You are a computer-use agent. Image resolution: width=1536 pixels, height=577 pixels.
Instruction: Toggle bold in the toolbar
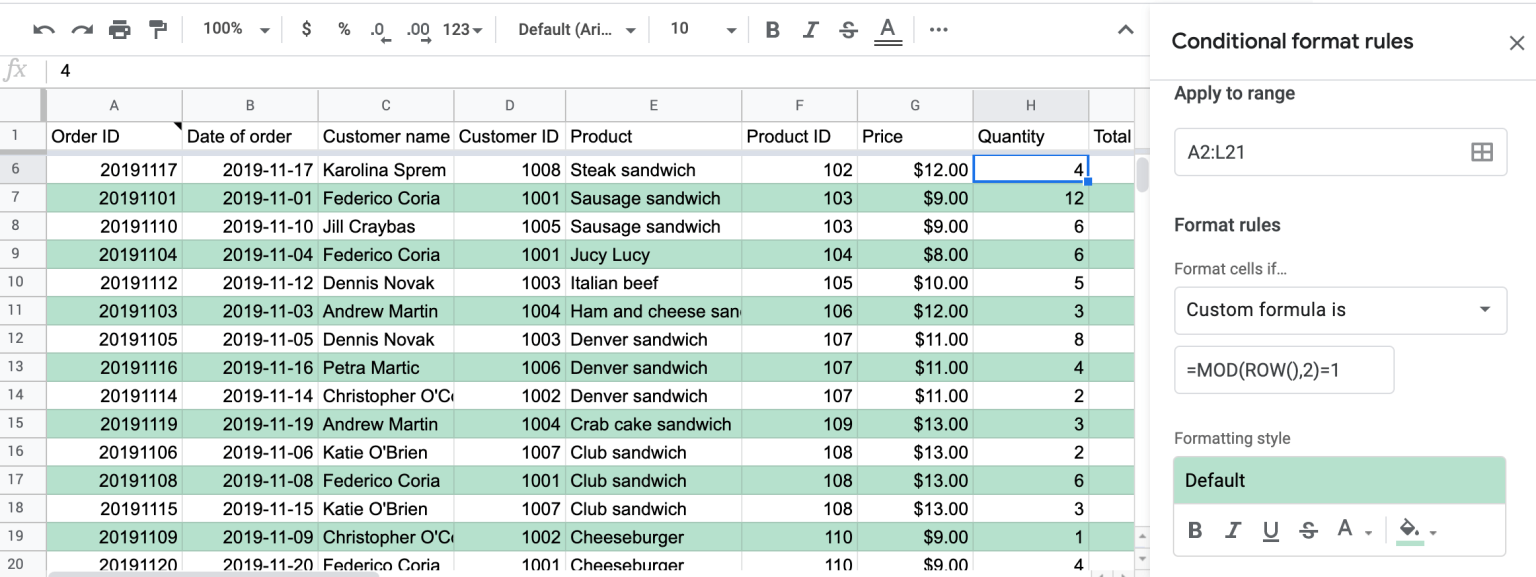pos(772,29)
